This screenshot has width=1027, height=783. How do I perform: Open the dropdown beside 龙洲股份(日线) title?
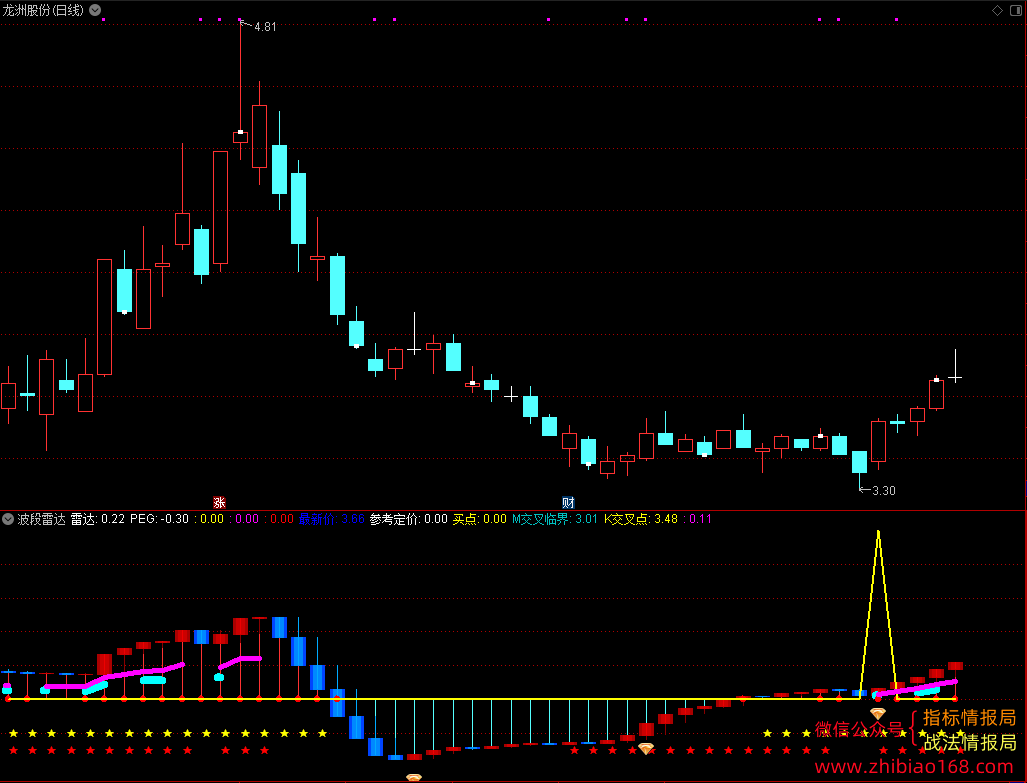point(96,10)
